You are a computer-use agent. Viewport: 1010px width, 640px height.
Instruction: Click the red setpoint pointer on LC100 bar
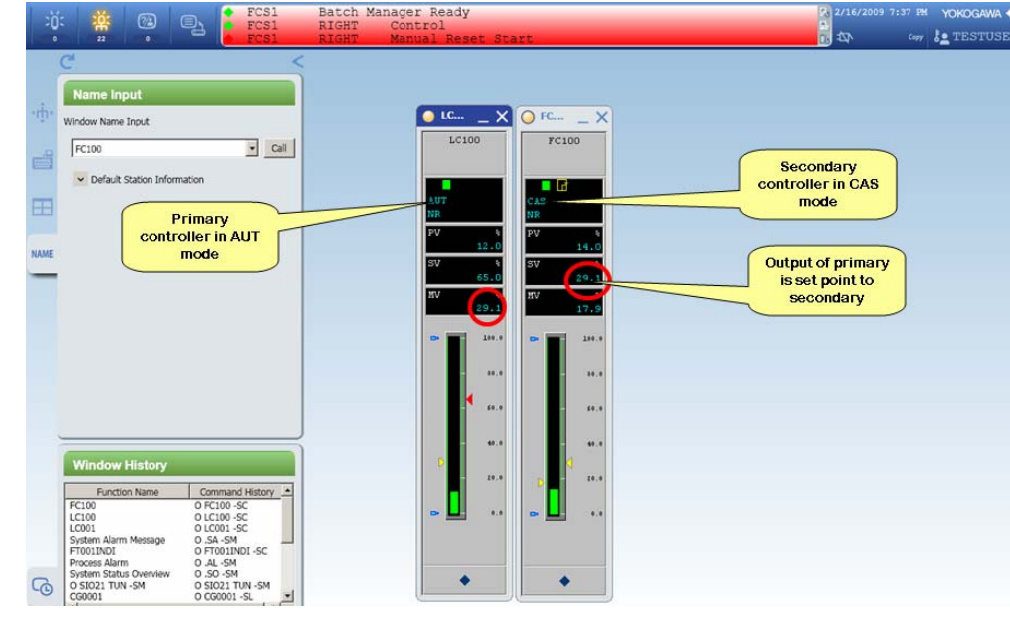coord(468,400)
